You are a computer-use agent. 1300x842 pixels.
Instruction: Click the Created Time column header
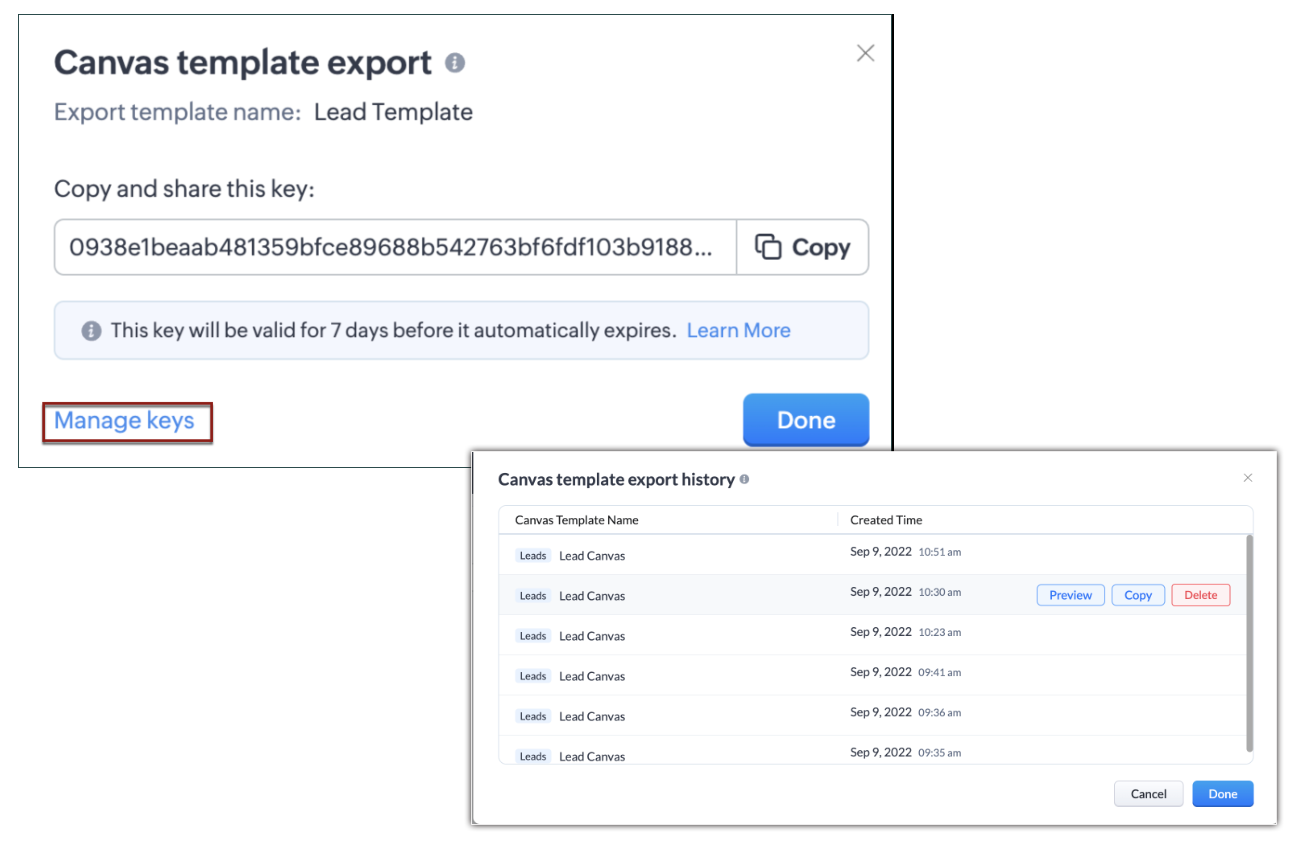tap(886, 520)
